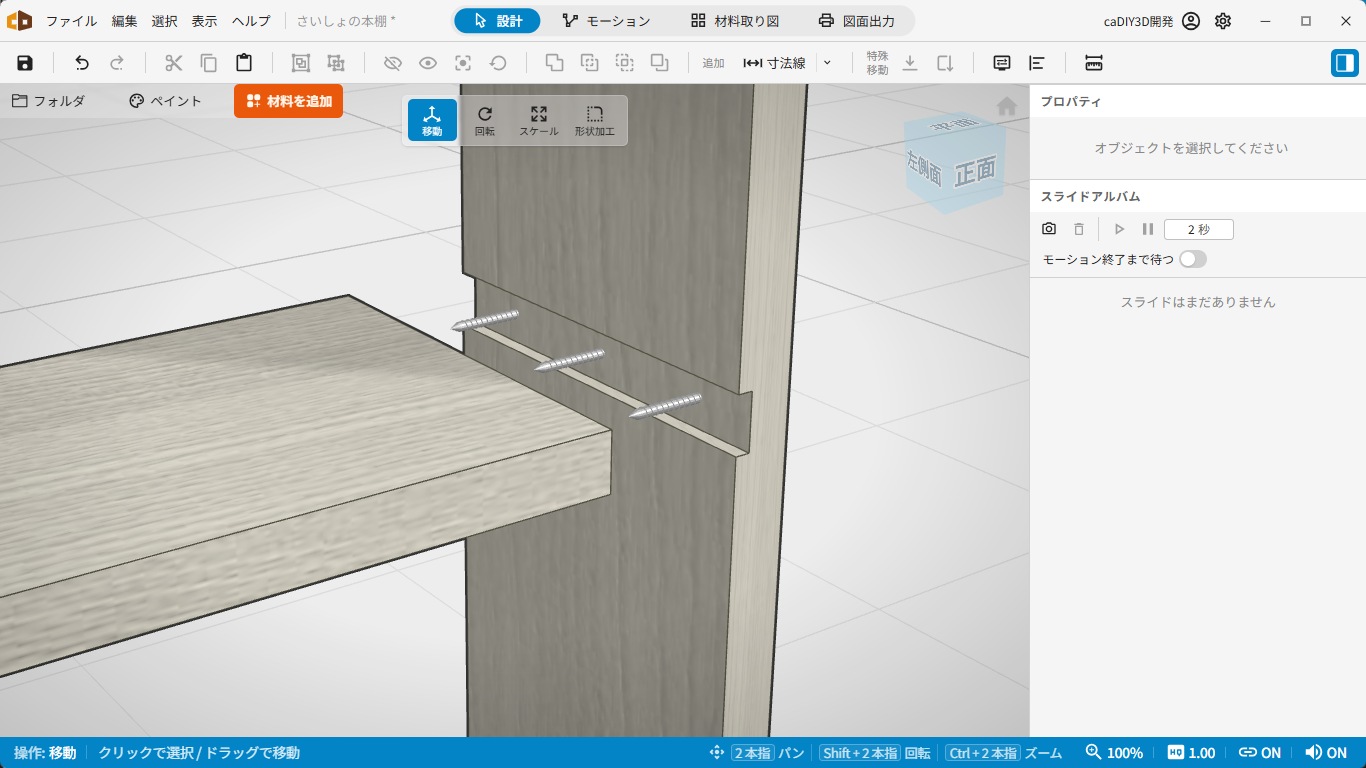
Task: Switch to the モーション tab
Action: click(x=606, y=21)
